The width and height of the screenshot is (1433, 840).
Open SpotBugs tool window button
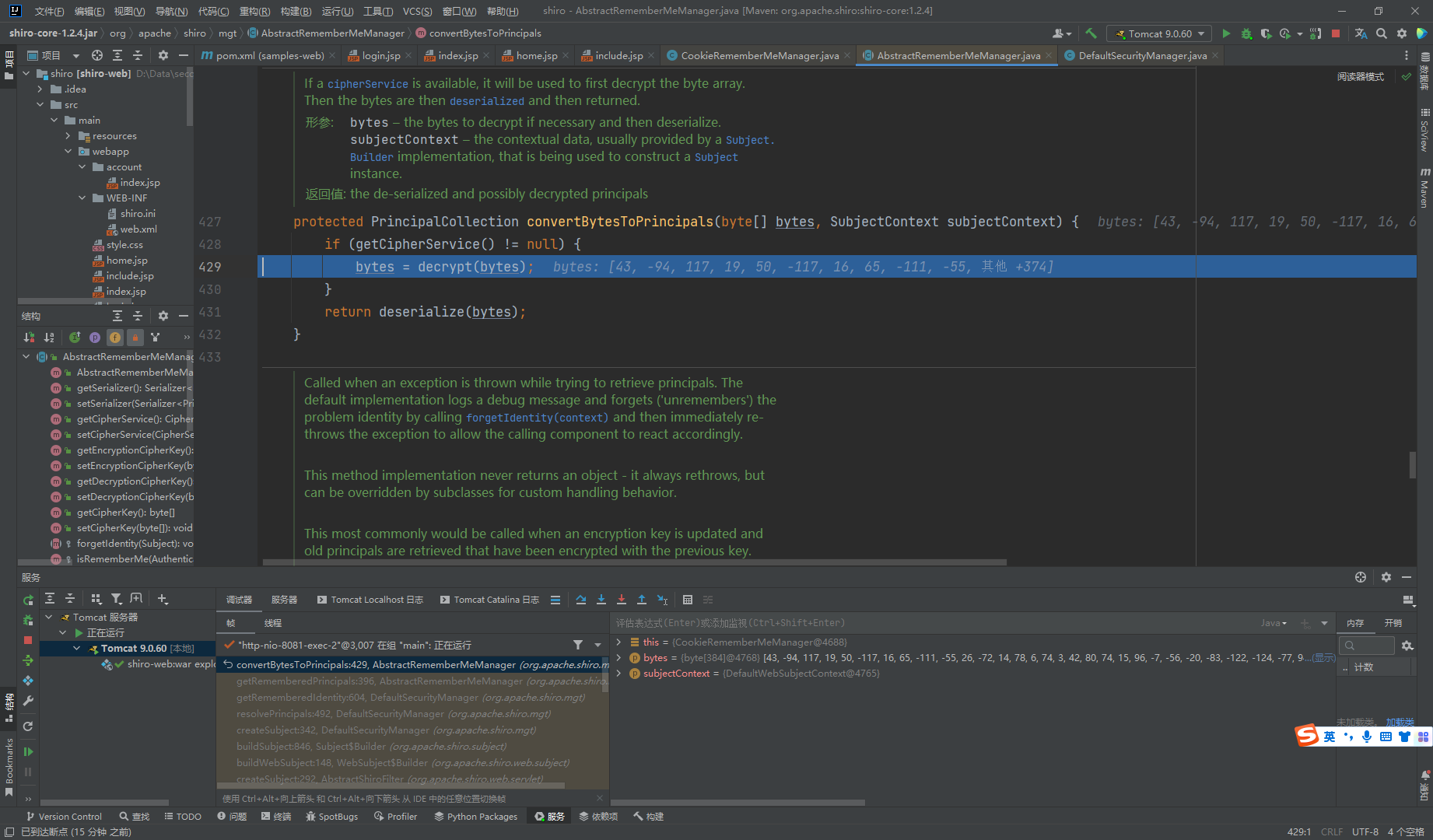[x=332, y=816]
